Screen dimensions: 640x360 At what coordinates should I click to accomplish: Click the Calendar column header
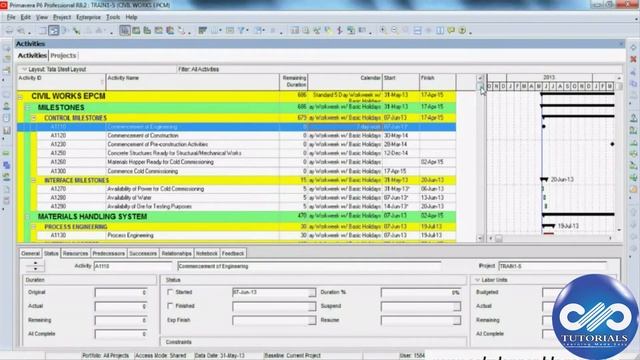[345, 82]
